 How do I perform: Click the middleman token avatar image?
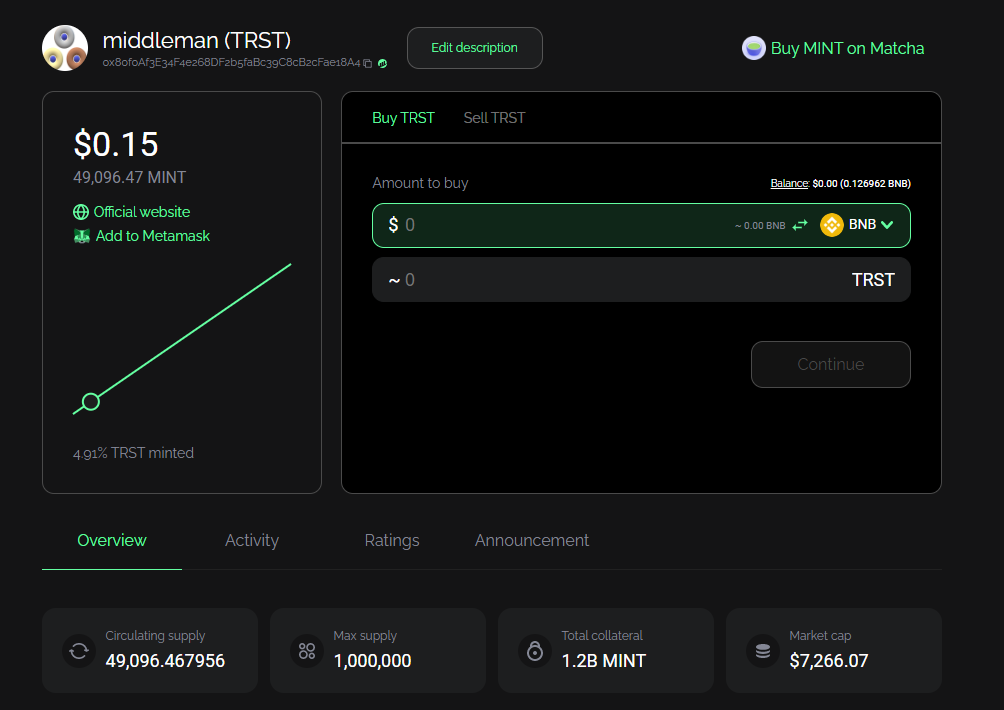pos(65,48)
